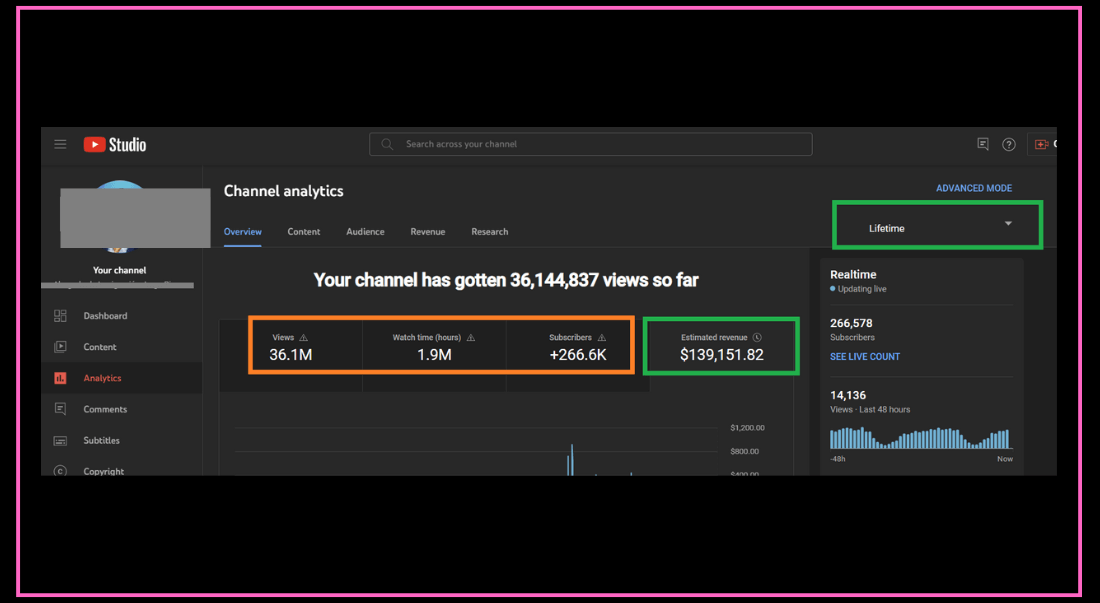Click the Subtitles icon in sidebar
This screenshot has height=603, width=1100.
61,440
